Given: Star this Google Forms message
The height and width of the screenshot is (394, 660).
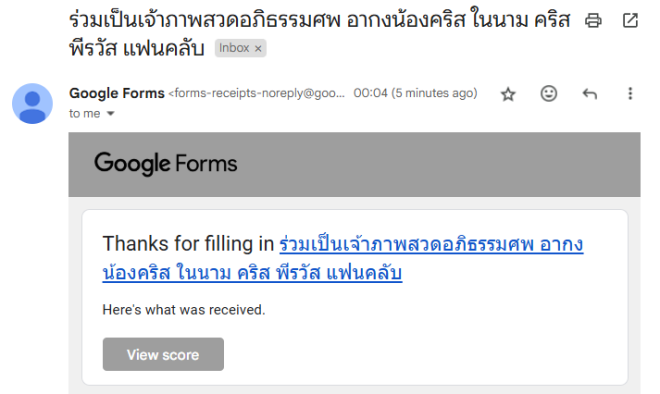Looking at the screenshot, I should click(508, 94).
